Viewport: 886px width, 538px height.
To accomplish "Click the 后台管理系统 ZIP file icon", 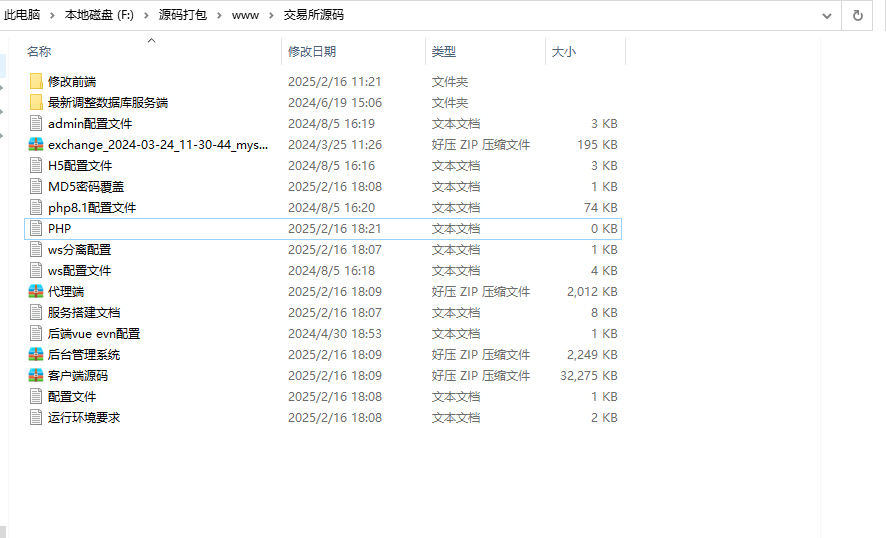I will [36, 354].
